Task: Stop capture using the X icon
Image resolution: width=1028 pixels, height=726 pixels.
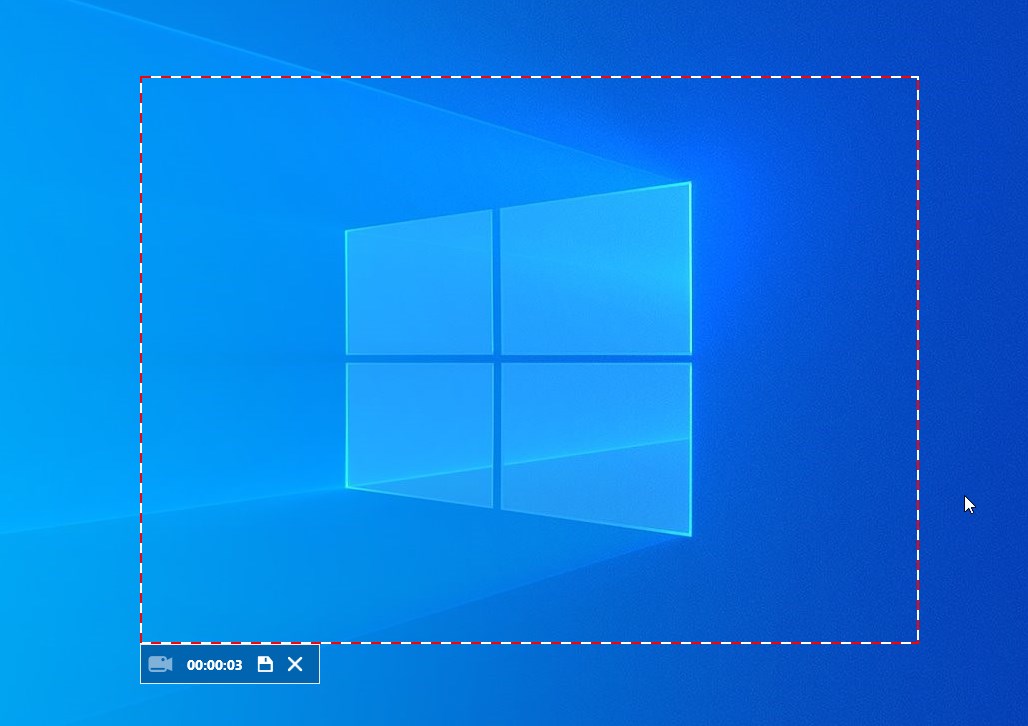Action: (x=296, y=663)
